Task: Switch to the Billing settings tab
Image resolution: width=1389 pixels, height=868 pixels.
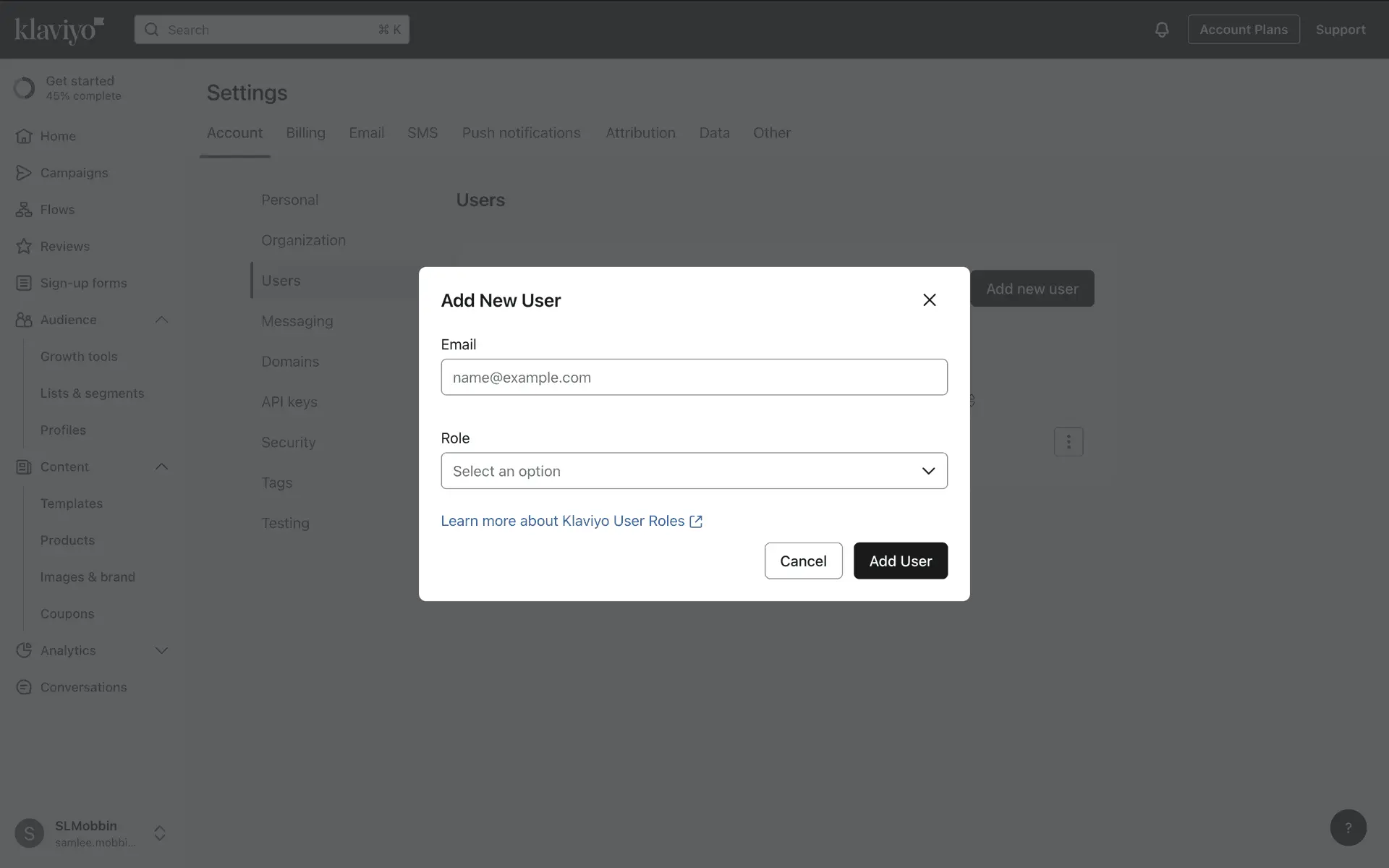Action: click(x=305, y=133)
